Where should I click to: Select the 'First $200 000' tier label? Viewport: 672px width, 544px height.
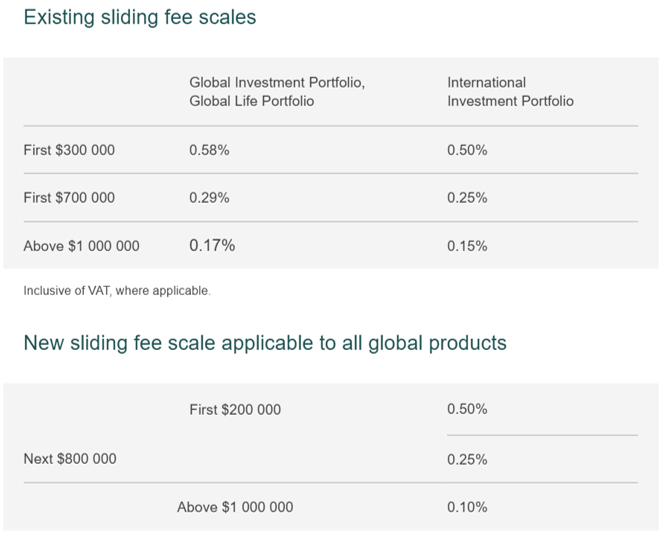pyautogui.click(x=235, y=409)
